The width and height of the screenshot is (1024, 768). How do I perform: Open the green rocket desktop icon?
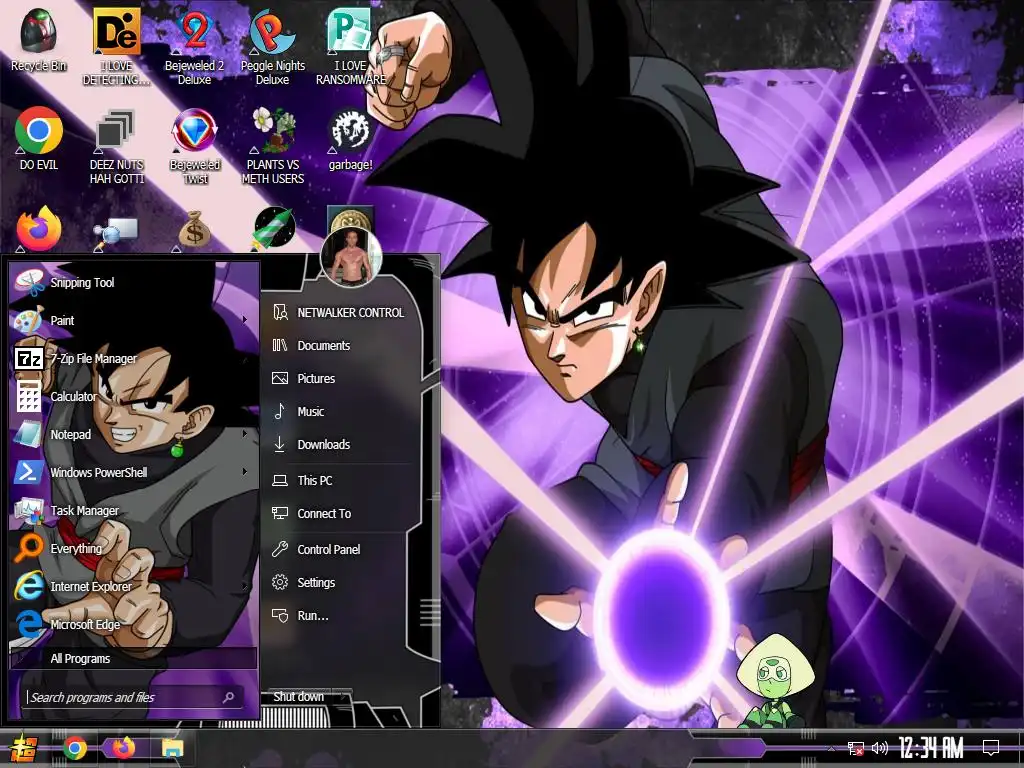[x=274, y=229]
